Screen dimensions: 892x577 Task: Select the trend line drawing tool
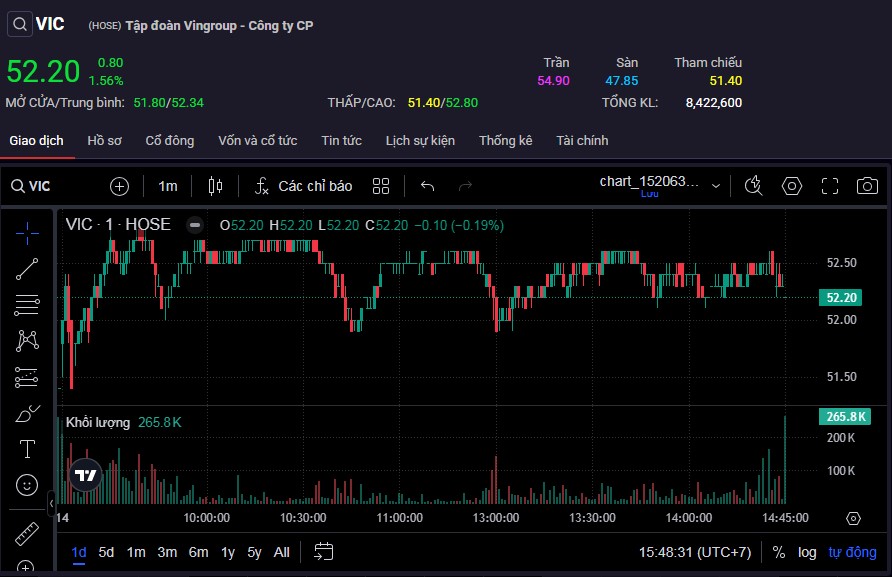27,268
